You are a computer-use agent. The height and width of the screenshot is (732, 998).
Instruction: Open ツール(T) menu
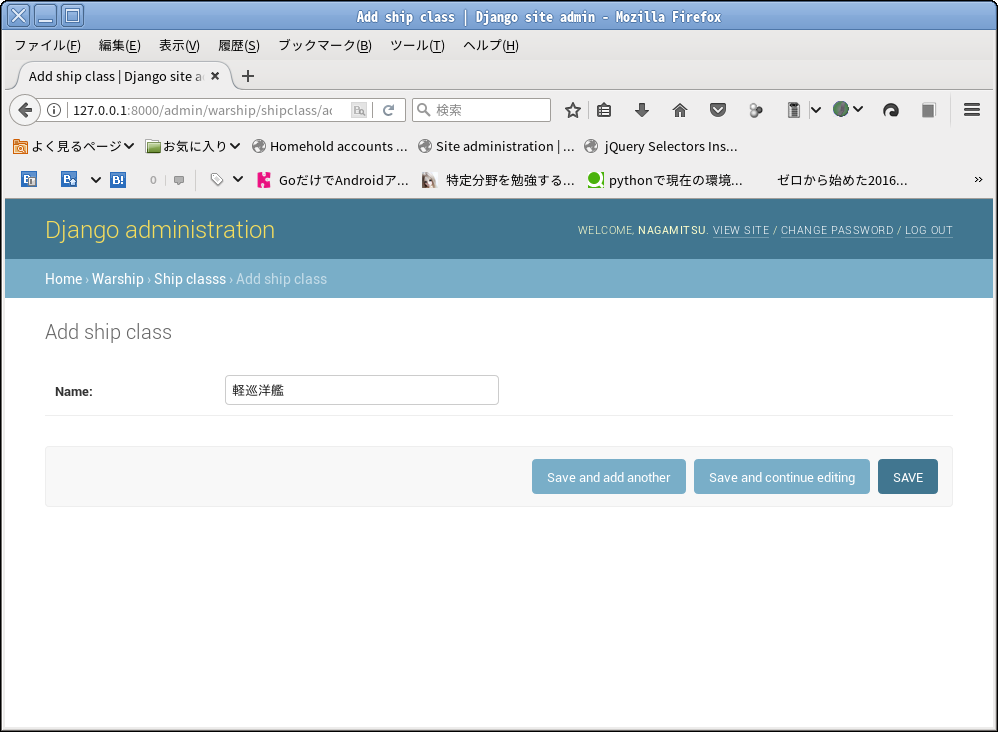(x=417, y=45)
